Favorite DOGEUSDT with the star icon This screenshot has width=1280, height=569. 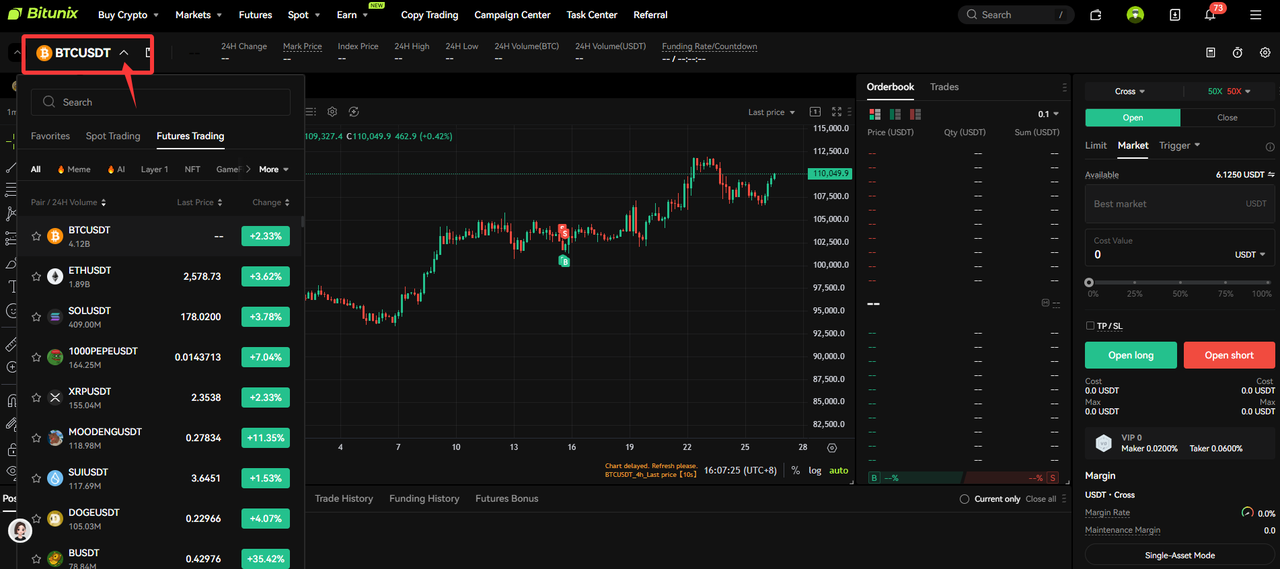pos(36,519)
